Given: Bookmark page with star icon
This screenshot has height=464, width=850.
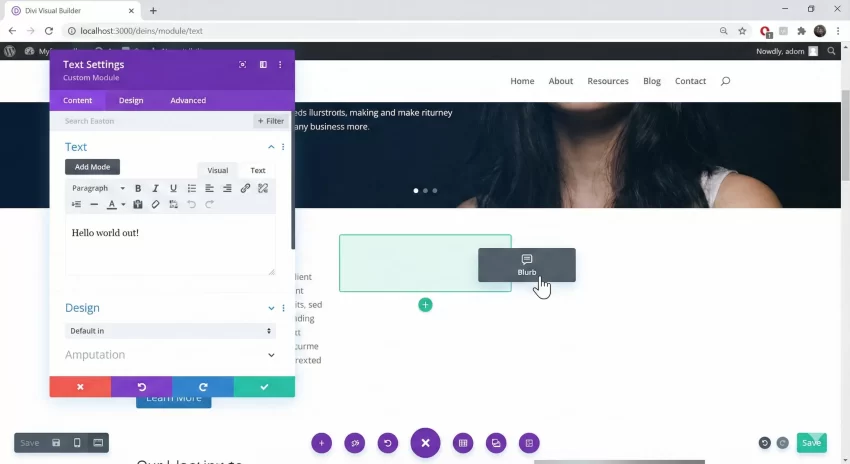Looking at the screenshot, I should click(x=742, y=31).
